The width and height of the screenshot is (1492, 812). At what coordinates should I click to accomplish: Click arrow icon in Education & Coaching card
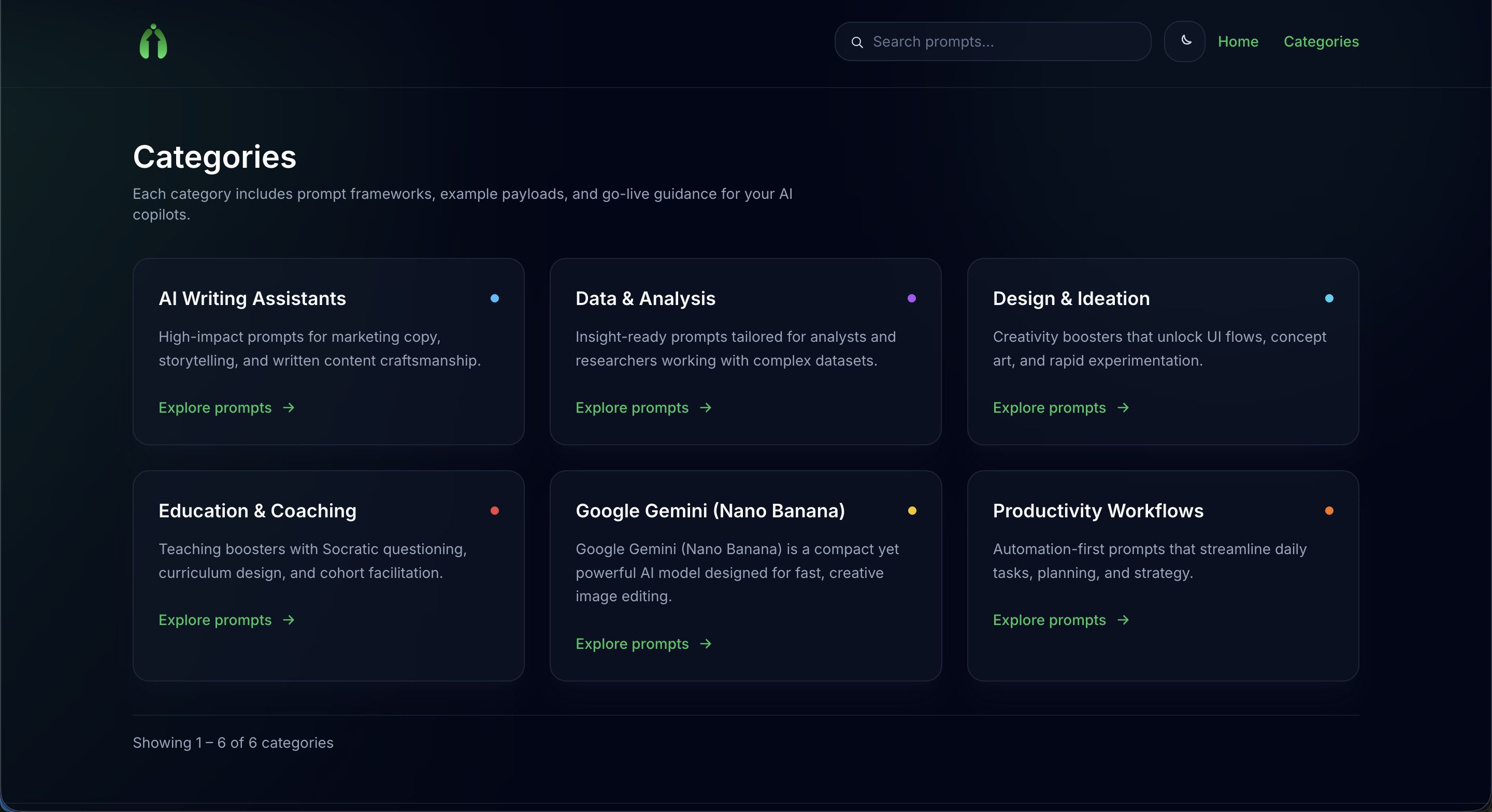pos(289,620)
